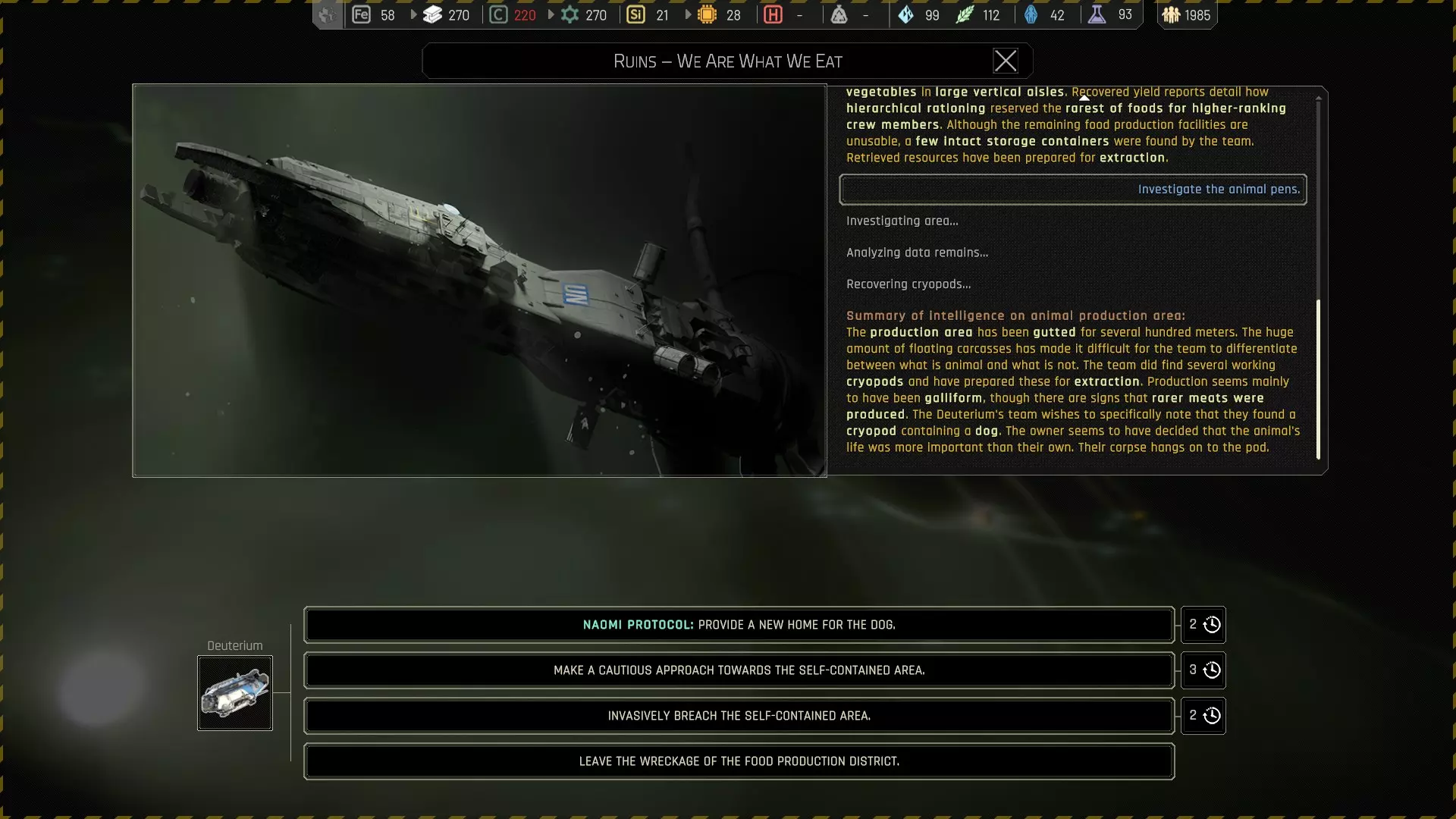Click the blue cryopod resource icon
This screenshot has height=819, width=1456.
1031,14
